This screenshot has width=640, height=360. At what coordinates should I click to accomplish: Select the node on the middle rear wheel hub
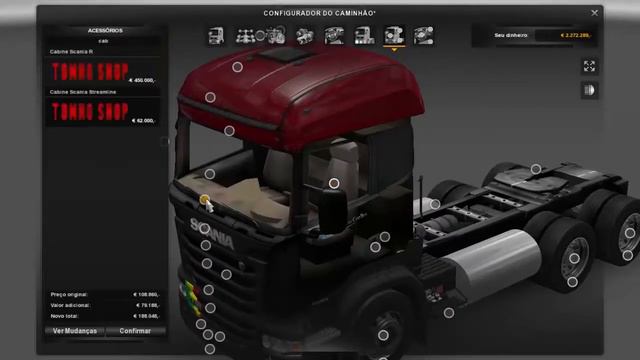(574, 258)
